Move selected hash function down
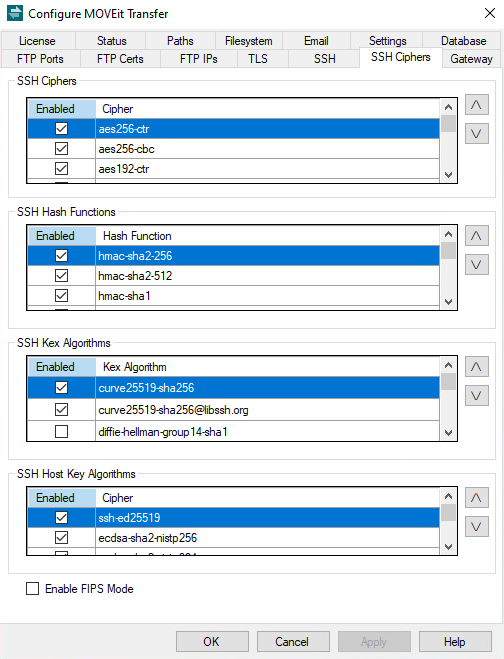 [x=477, y=265]
